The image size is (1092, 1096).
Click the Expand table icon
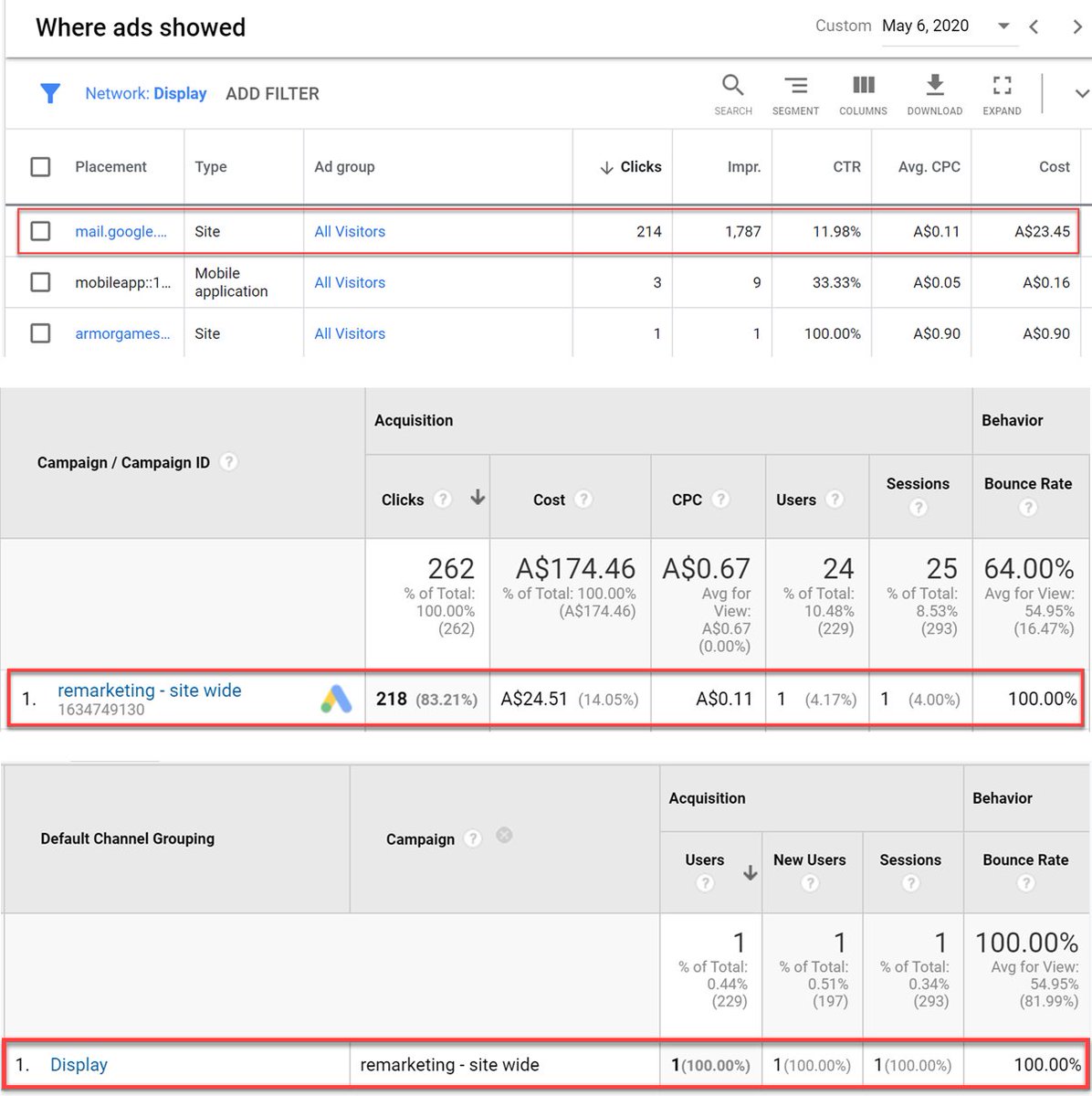pyautogui.click(x=1002, y=86)
